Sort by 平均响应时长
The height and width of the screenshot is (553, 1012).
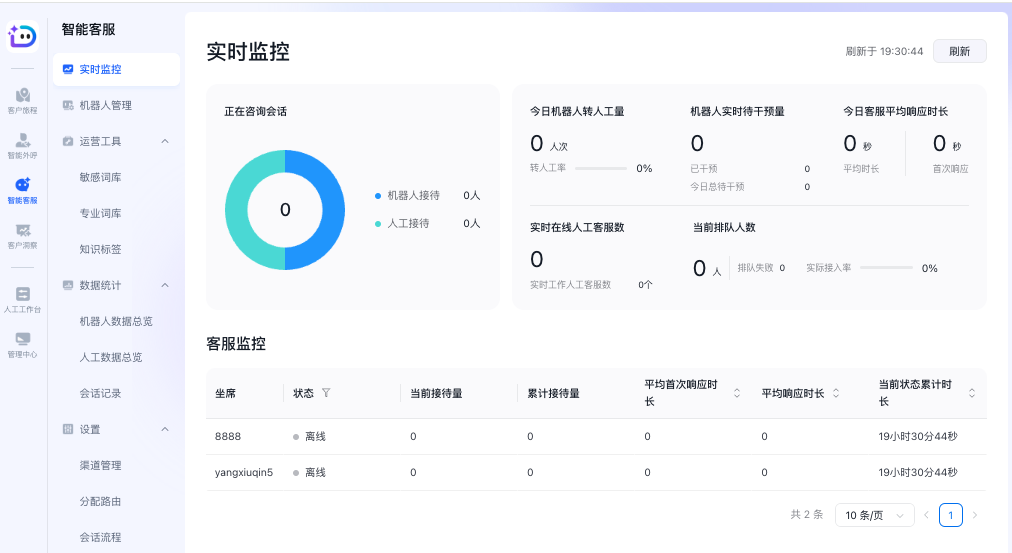[x=836, y=393]
